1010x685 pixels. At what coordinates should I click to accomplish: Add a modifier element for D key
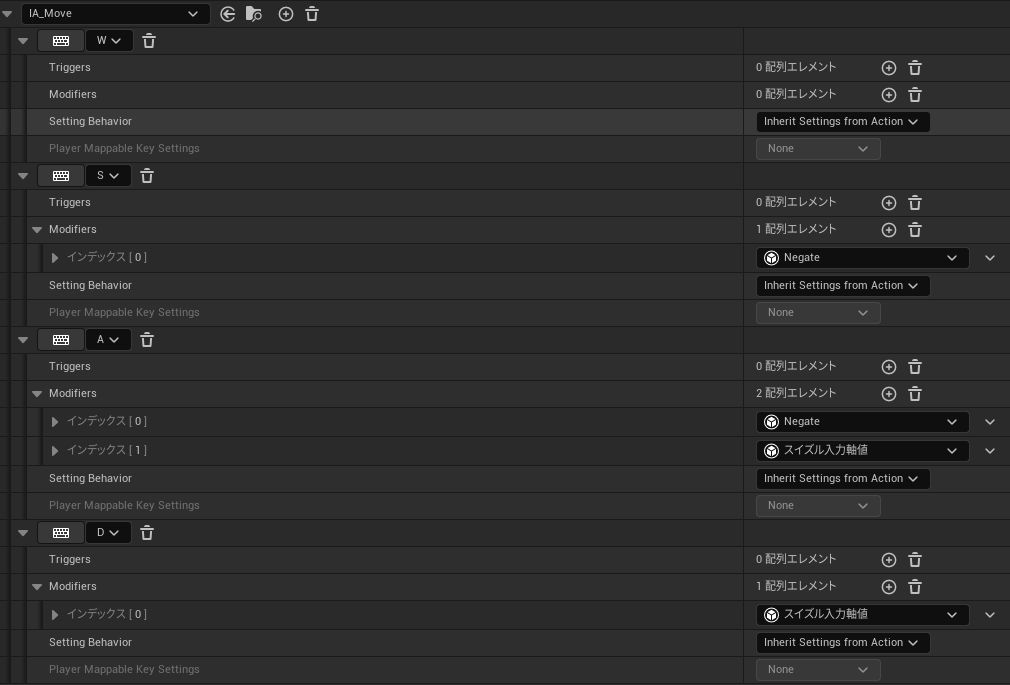coord(889,587)
